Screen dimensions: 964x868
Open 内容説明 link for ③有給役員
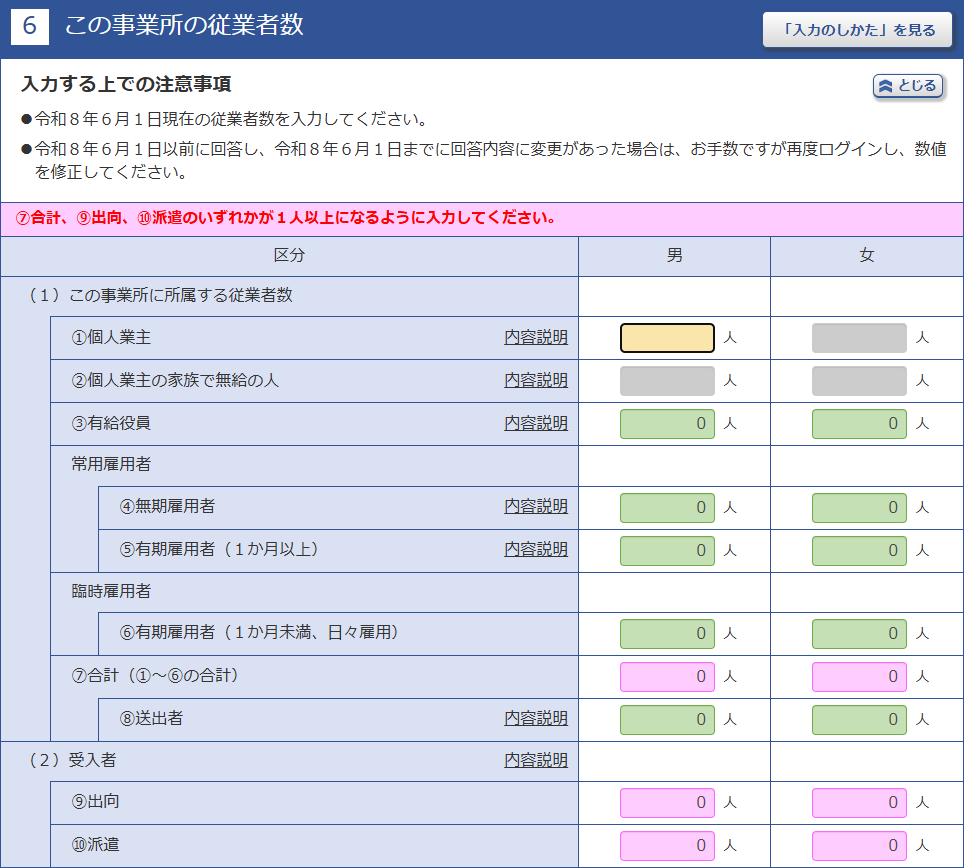point(536,424)
